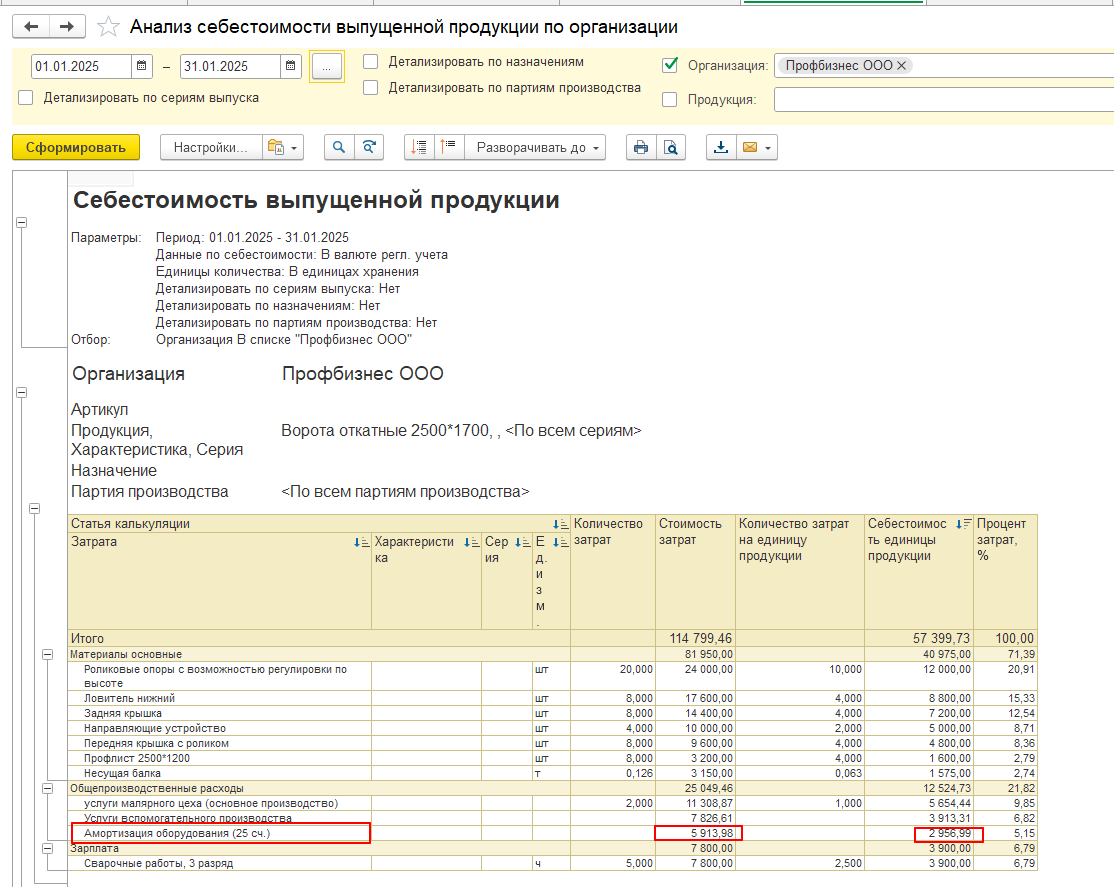Send report by email envelope icon

click(x=750, y=147)
